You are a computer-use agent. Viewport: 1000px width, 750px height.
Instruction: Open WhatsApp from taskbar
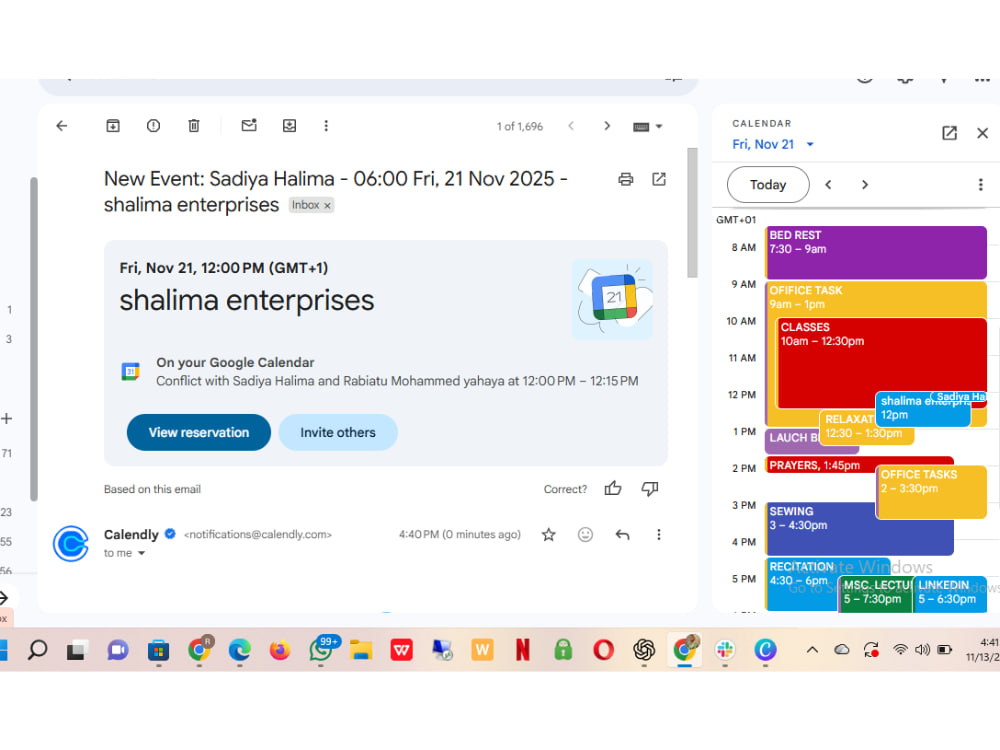[x=321, y=650]
